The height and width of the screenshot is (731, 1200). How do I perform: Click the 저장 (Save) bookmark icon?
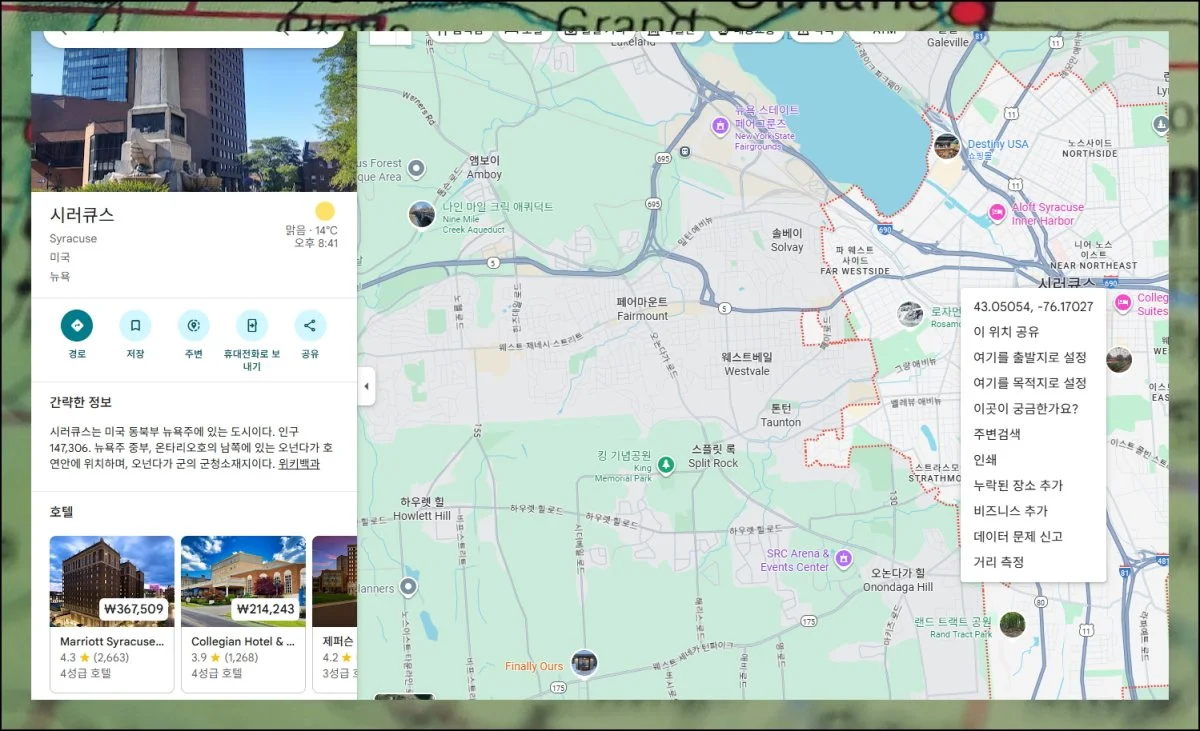135,326
